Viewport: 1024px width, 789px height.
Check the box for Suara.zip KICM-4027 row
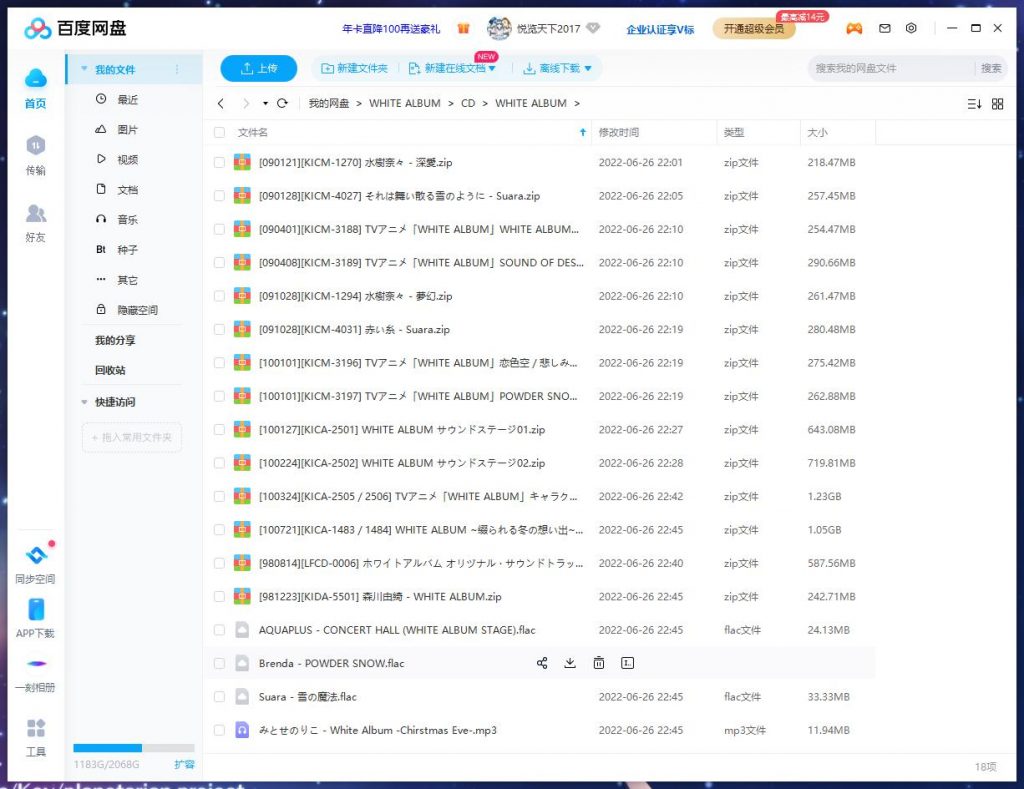[219, 195]
